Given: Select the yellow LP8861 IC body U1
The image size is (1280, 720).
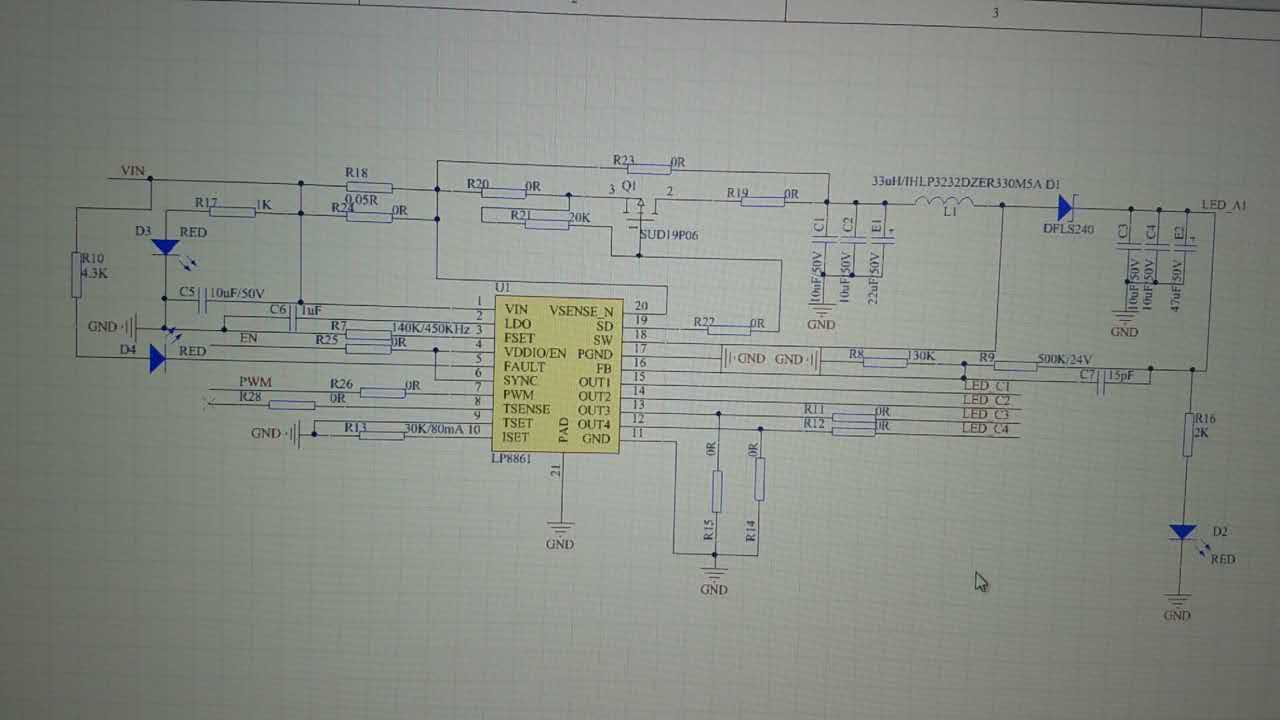Looking at the screenshot, I should point(558,373).
